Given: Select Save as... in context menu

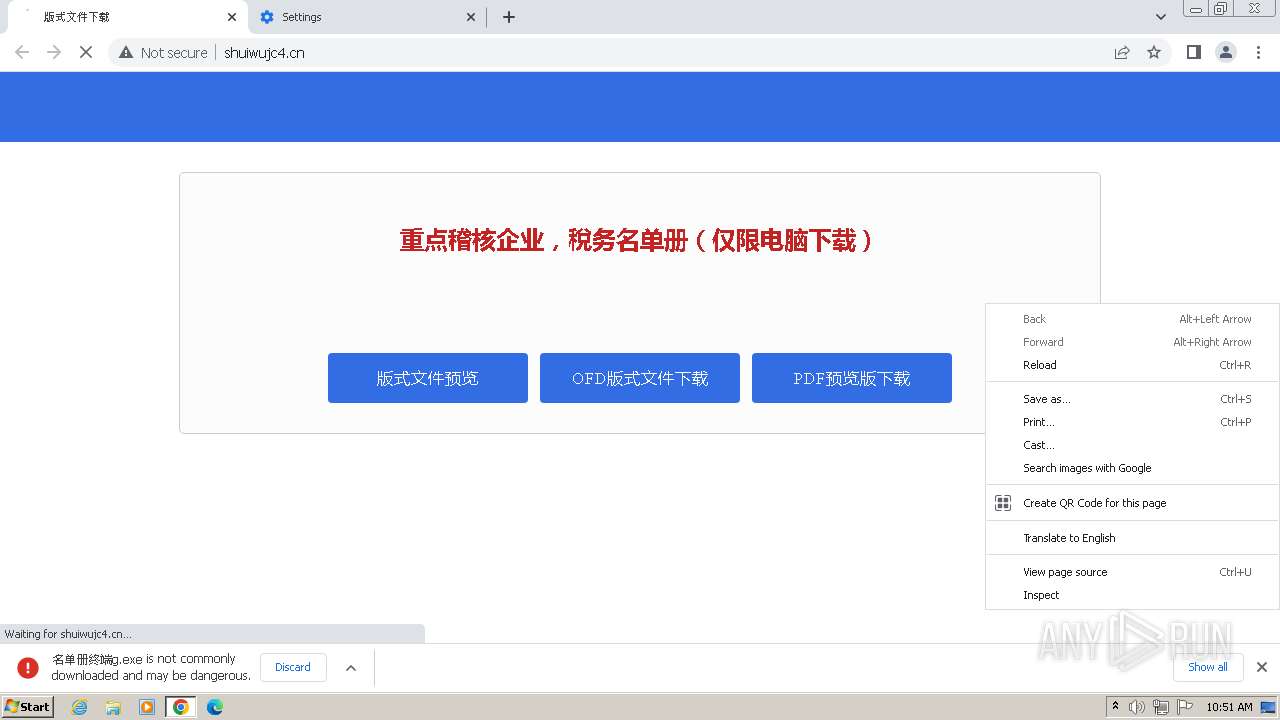Looking at the screenshot, I should [x=1132, y=399].
